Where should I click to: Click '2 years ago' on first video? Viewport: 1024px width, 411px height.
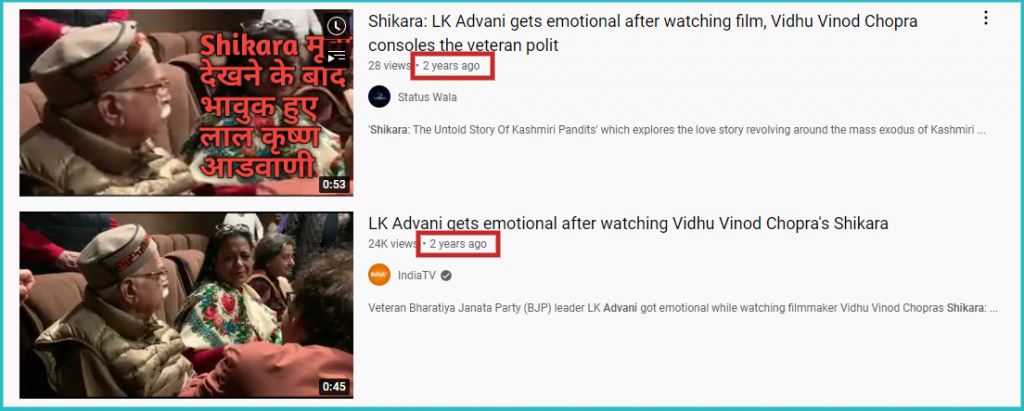tap(451, 66)
